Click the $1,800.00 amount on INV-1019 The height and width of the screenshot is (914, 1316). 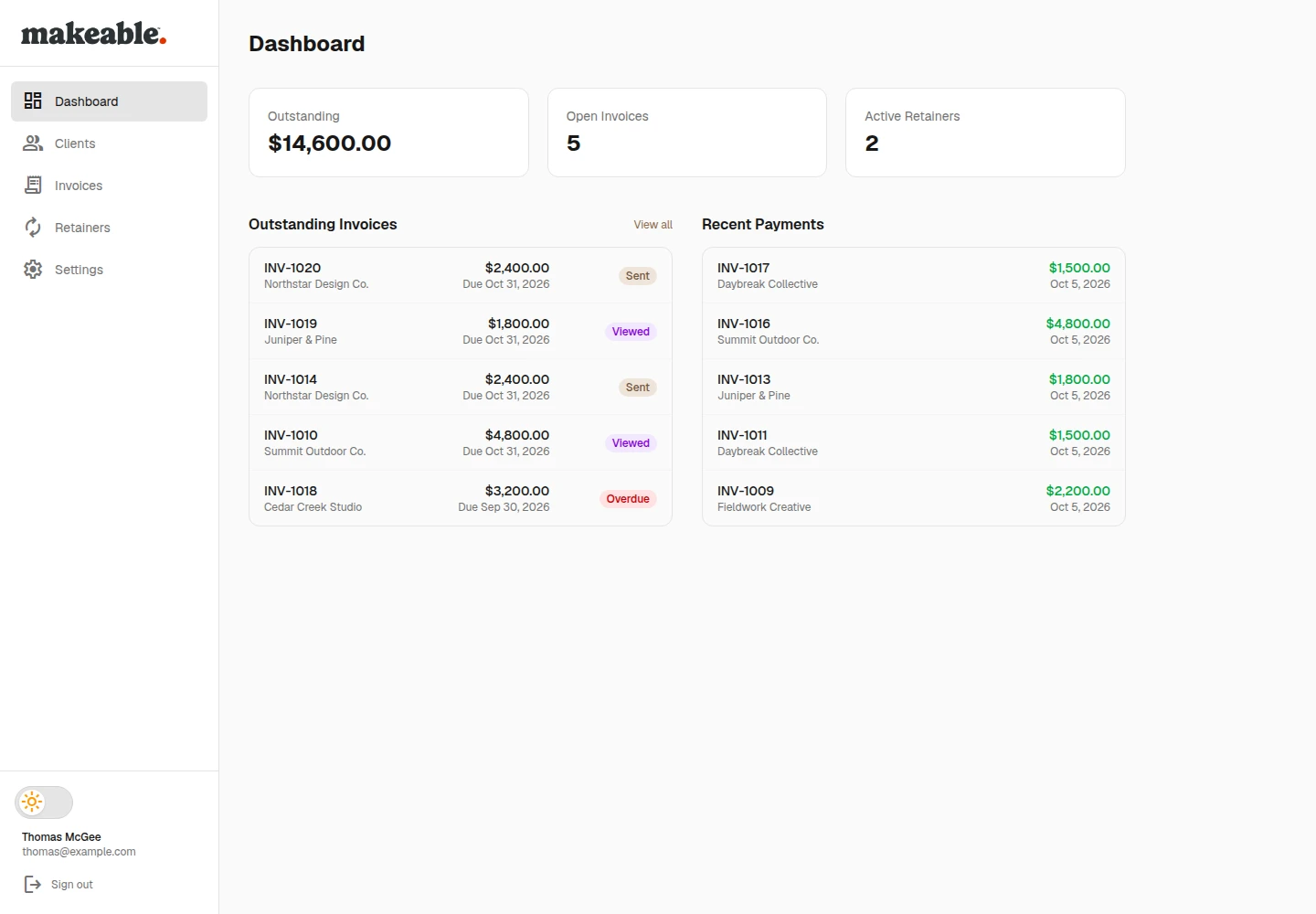point(518,324)
